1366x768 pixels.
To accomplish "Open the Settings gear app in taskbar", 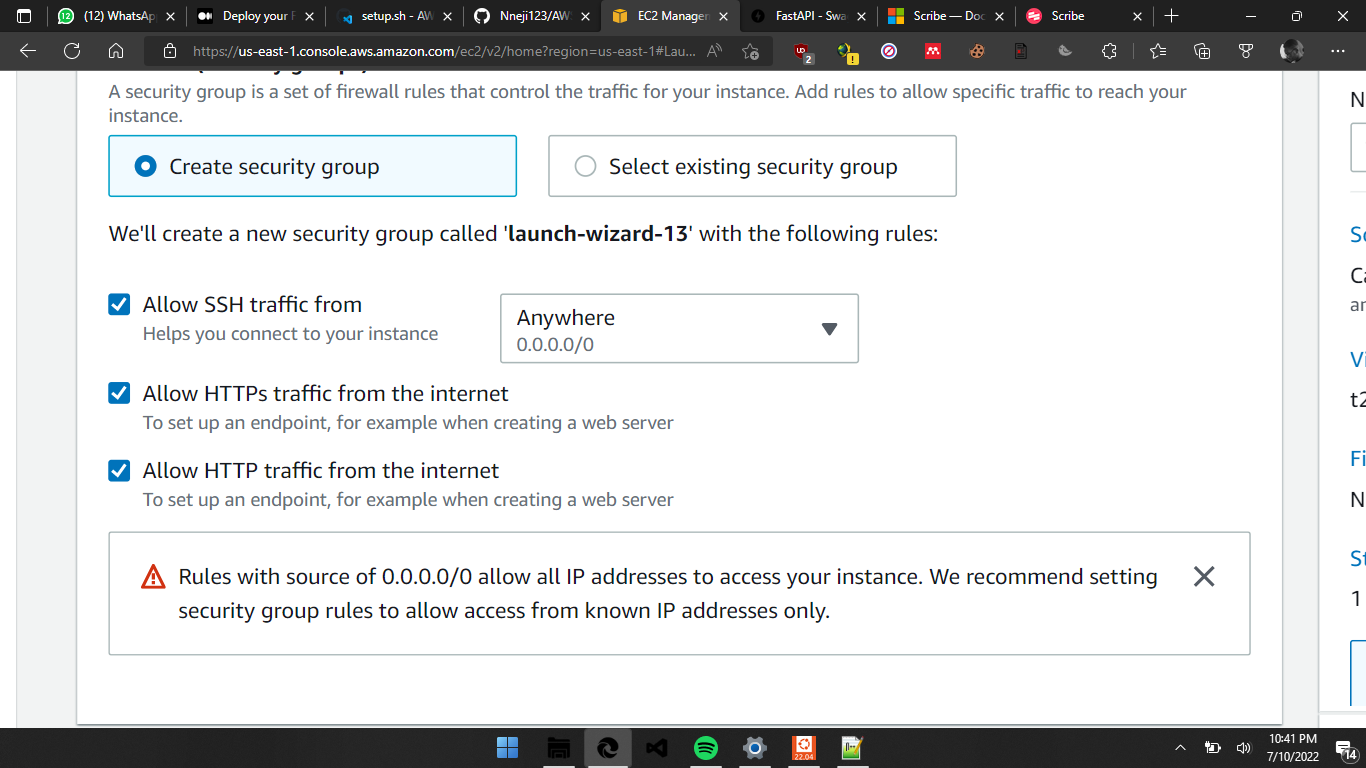I will pos(755,748).
